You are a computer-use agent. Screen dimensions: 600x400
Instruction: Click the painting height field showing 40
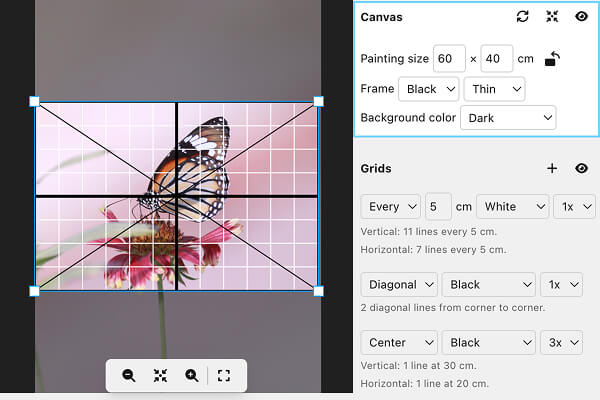point(497,59)
